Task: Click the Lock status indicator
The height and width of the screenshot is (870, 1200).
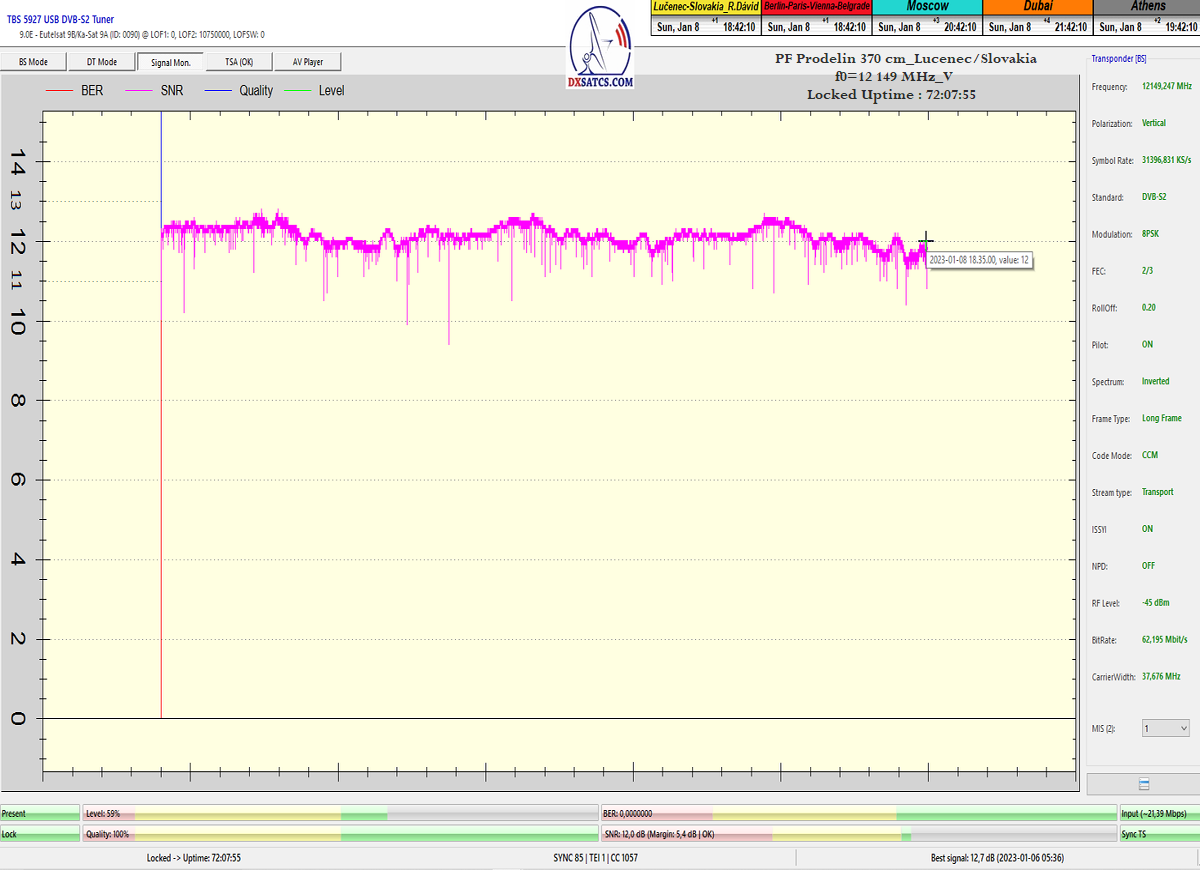Action: click(x=40, y=833)
